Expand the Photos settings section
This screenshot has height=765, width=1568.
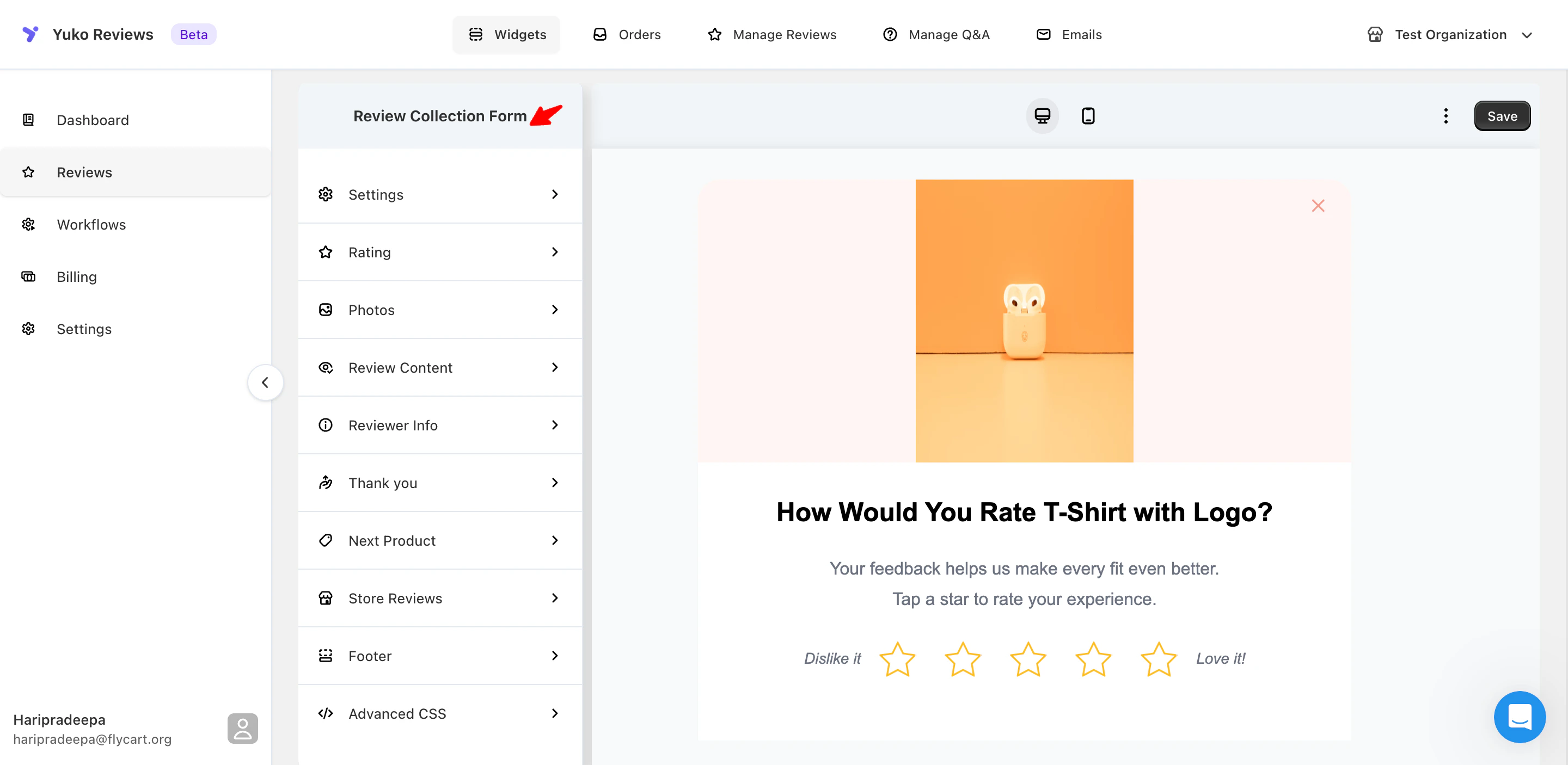coord(439,310)
